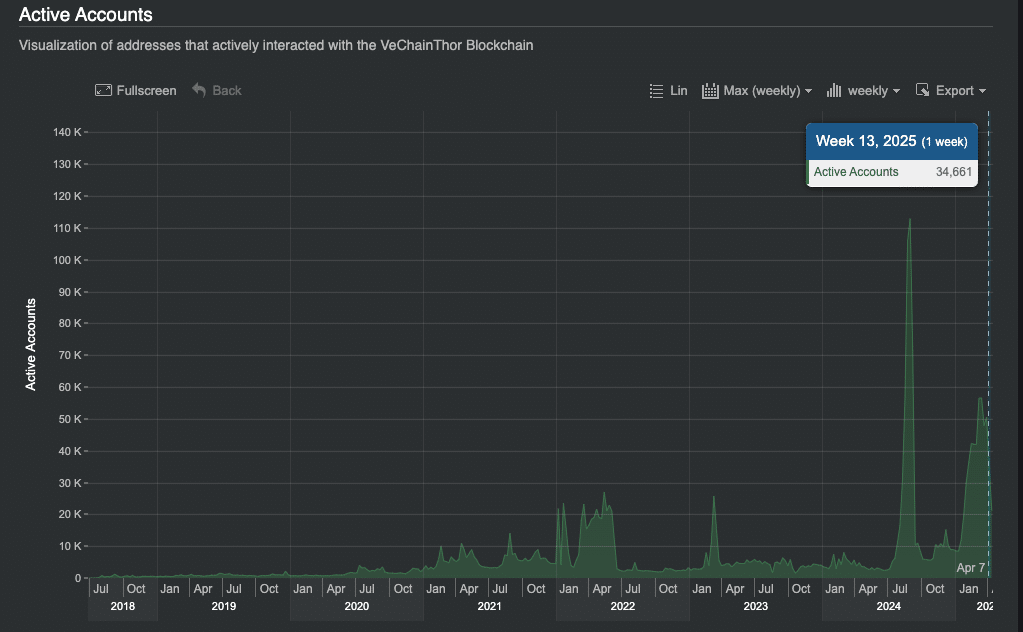Click the 50 K y-axis label
This screenshot has width=1023, height=632.
tap(70, 419)
